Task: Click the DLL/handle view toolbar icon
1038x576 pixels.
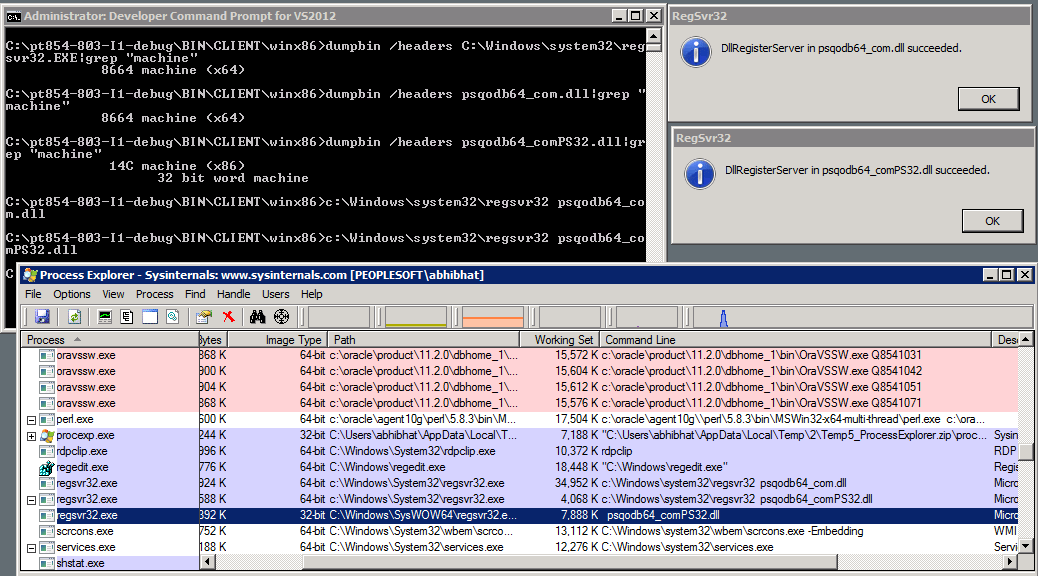Action: (173, 316)
